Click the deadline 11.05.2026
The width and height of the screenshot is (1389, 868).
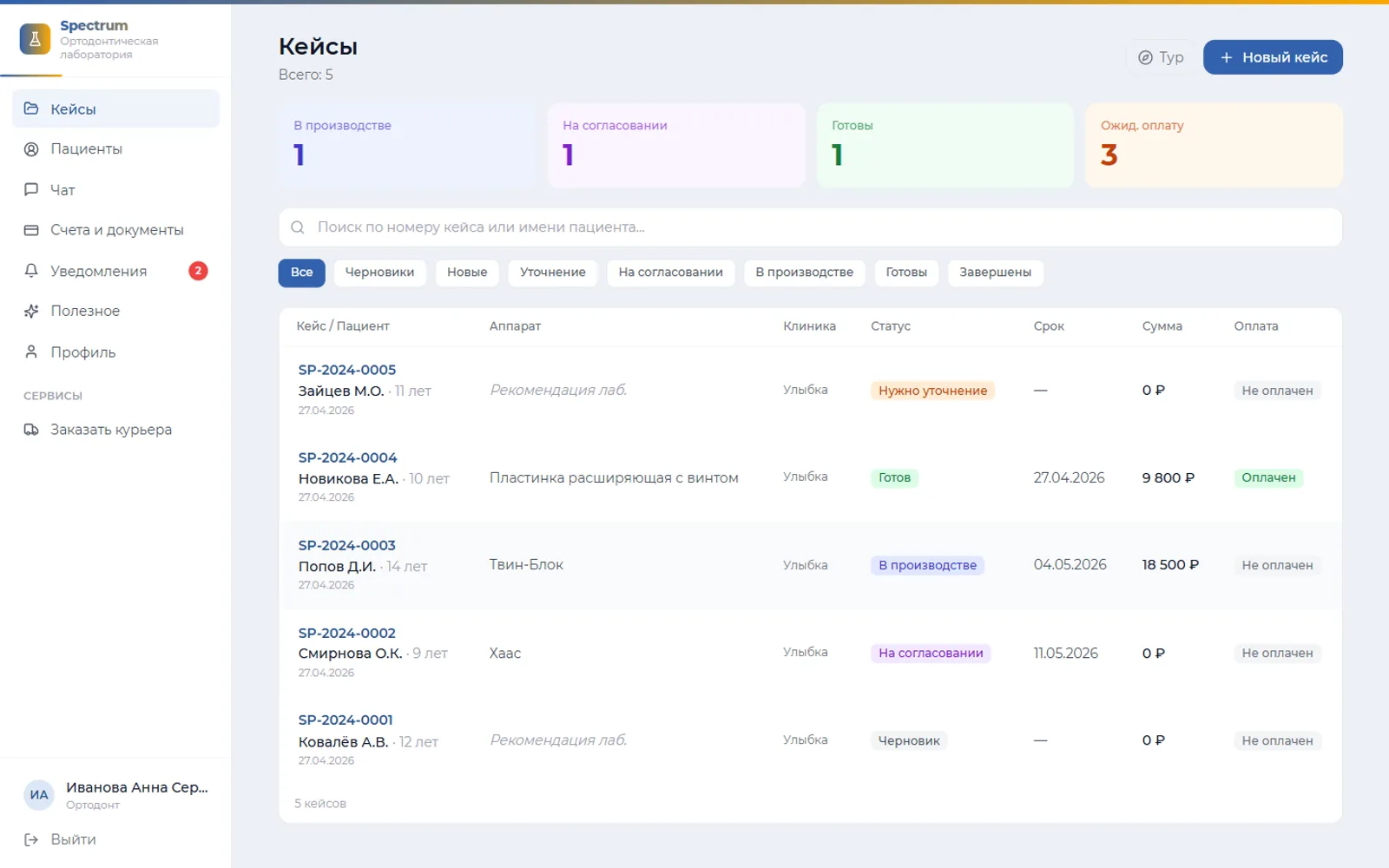coord(1065,653)
